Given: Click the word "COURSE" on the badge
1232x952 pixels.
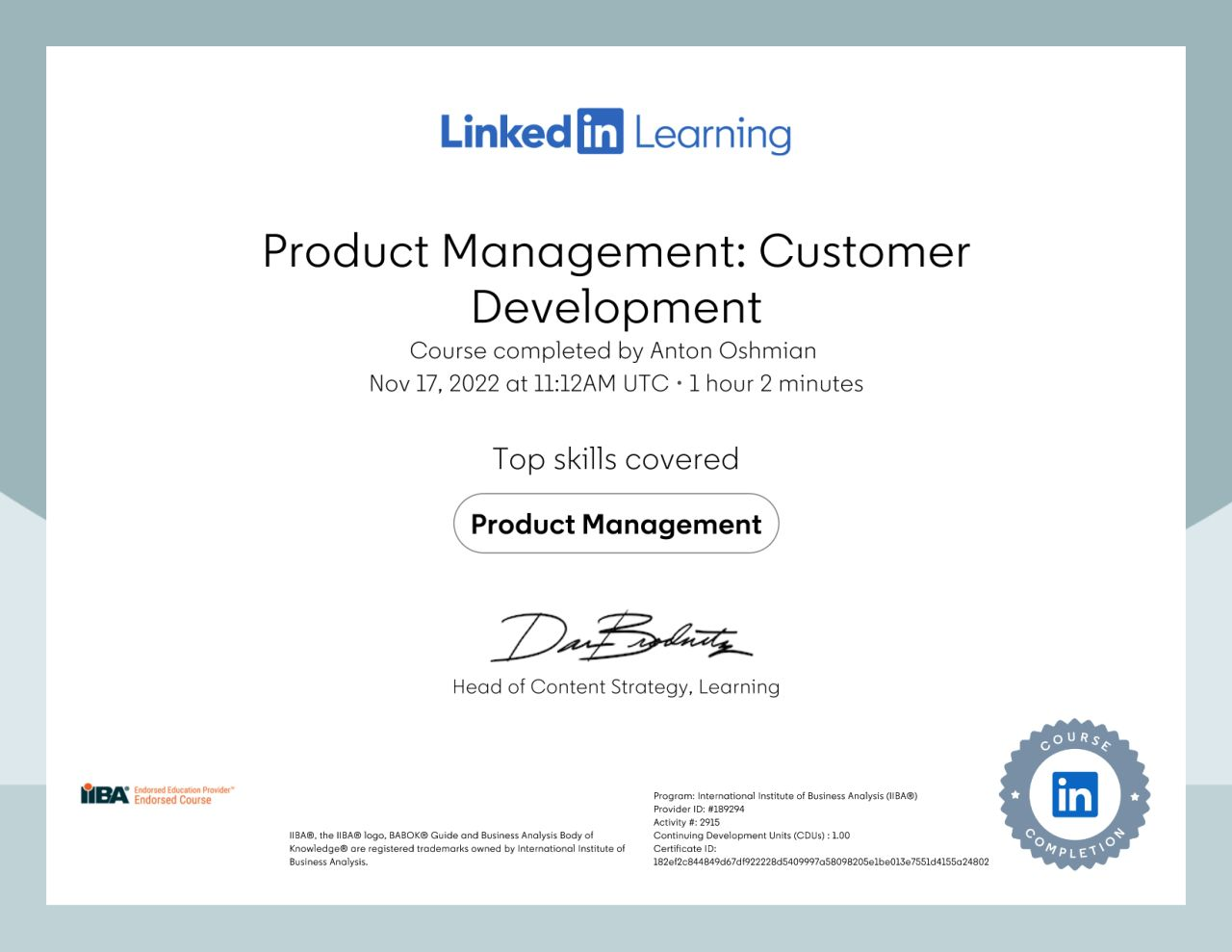Looking at the screenshot, I should pos(1075,741).
